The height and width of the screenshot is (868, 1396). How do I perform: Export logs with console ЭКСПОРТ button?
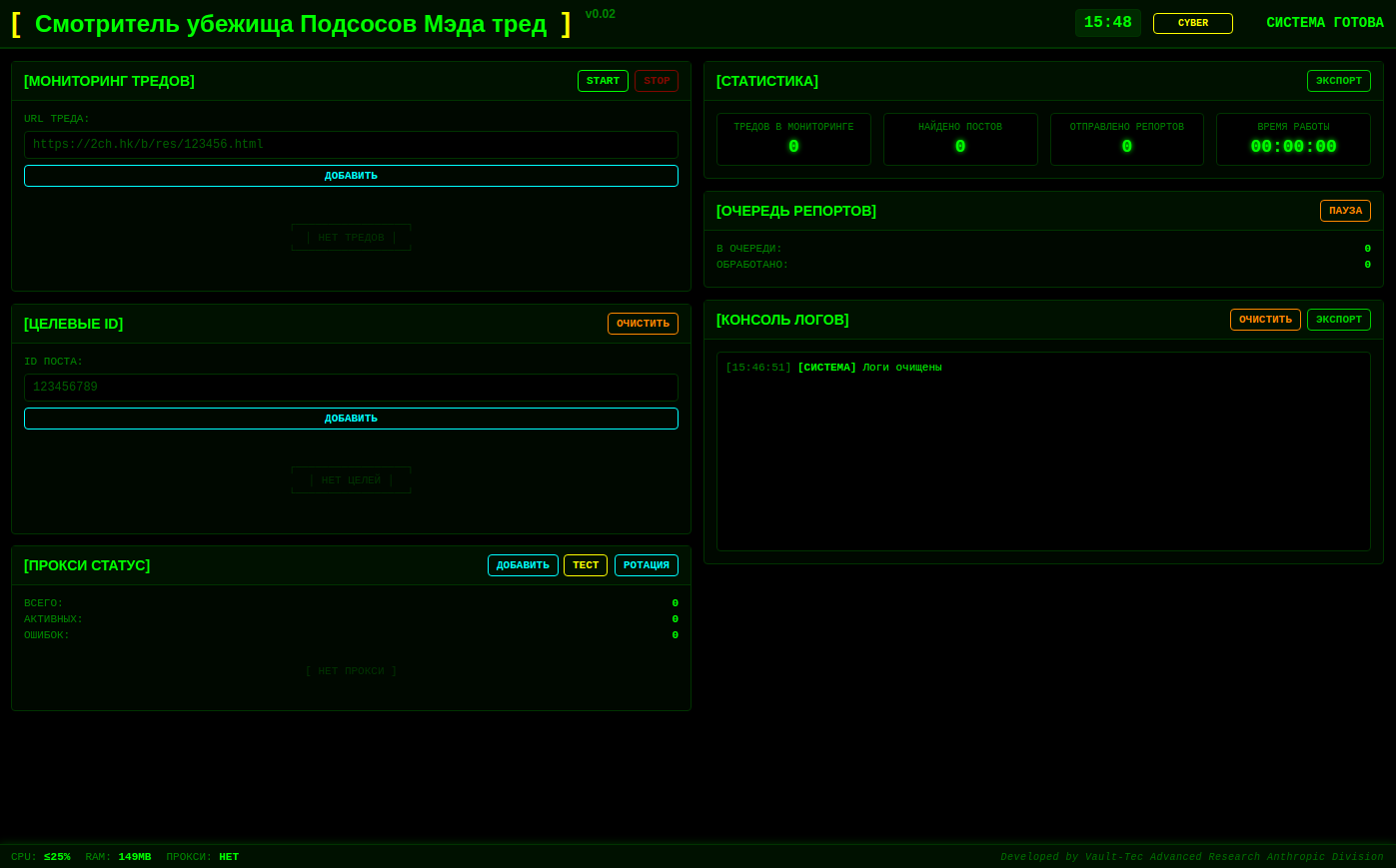pyautogui.click(x=1339, y=320)
